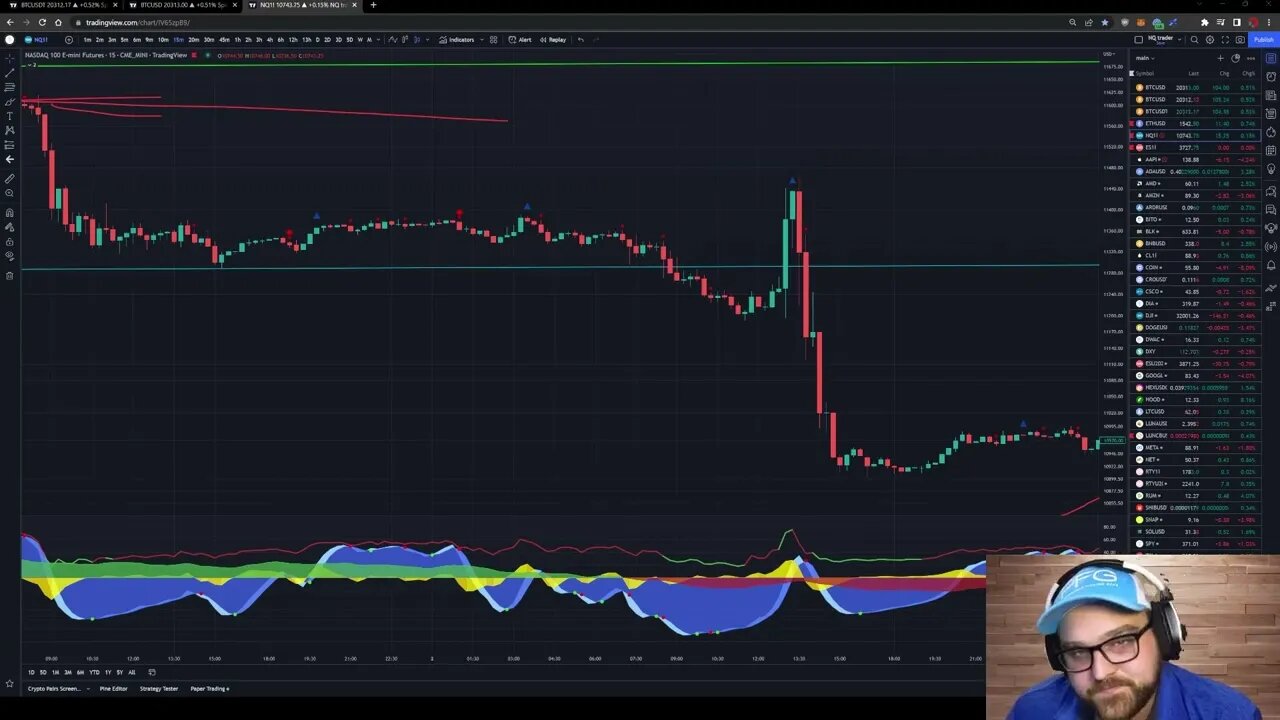Select ETHUSD in the watchlist

tap(1195, 123)
